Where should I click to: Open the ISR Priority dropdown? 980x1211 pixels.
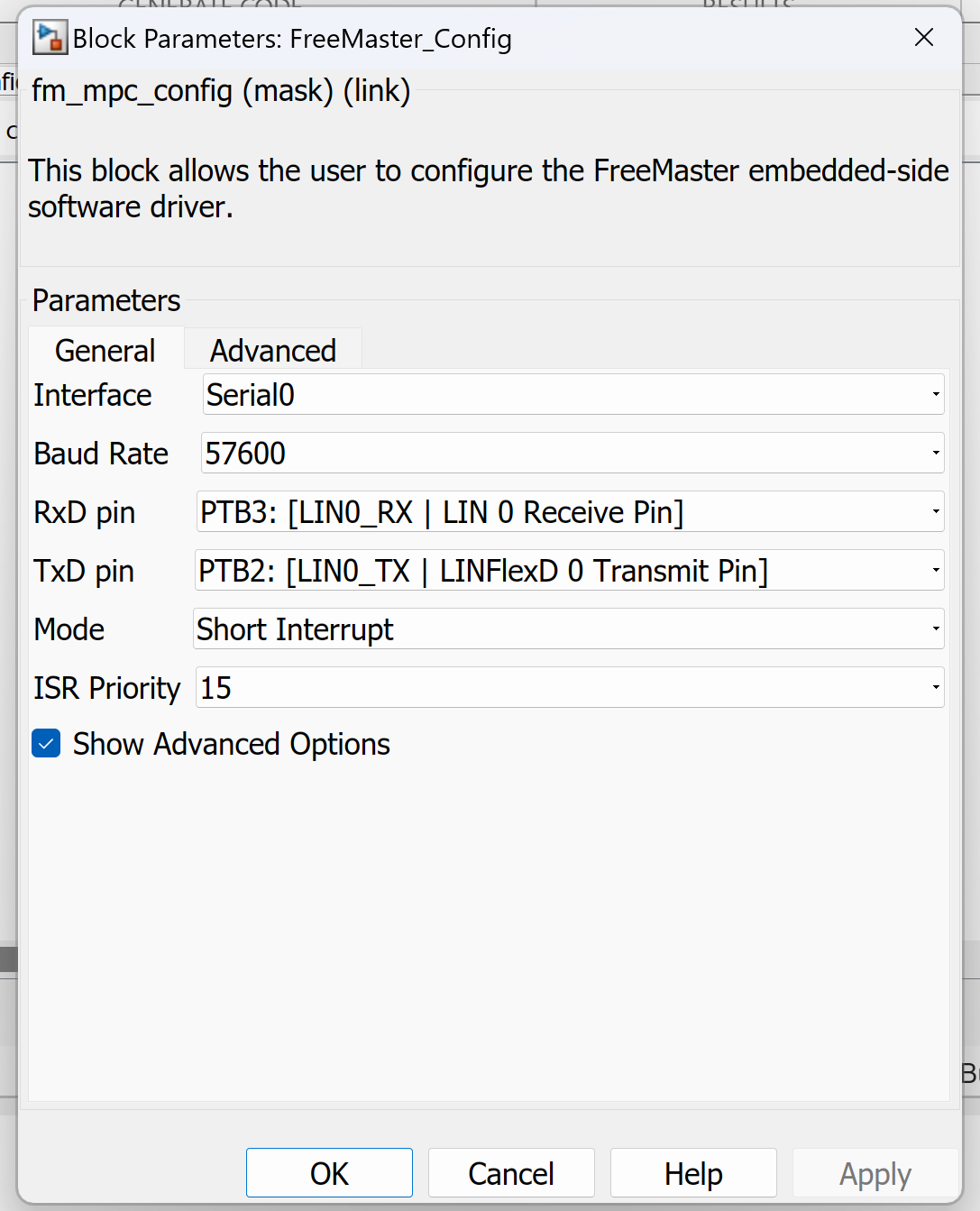(570, 688)
